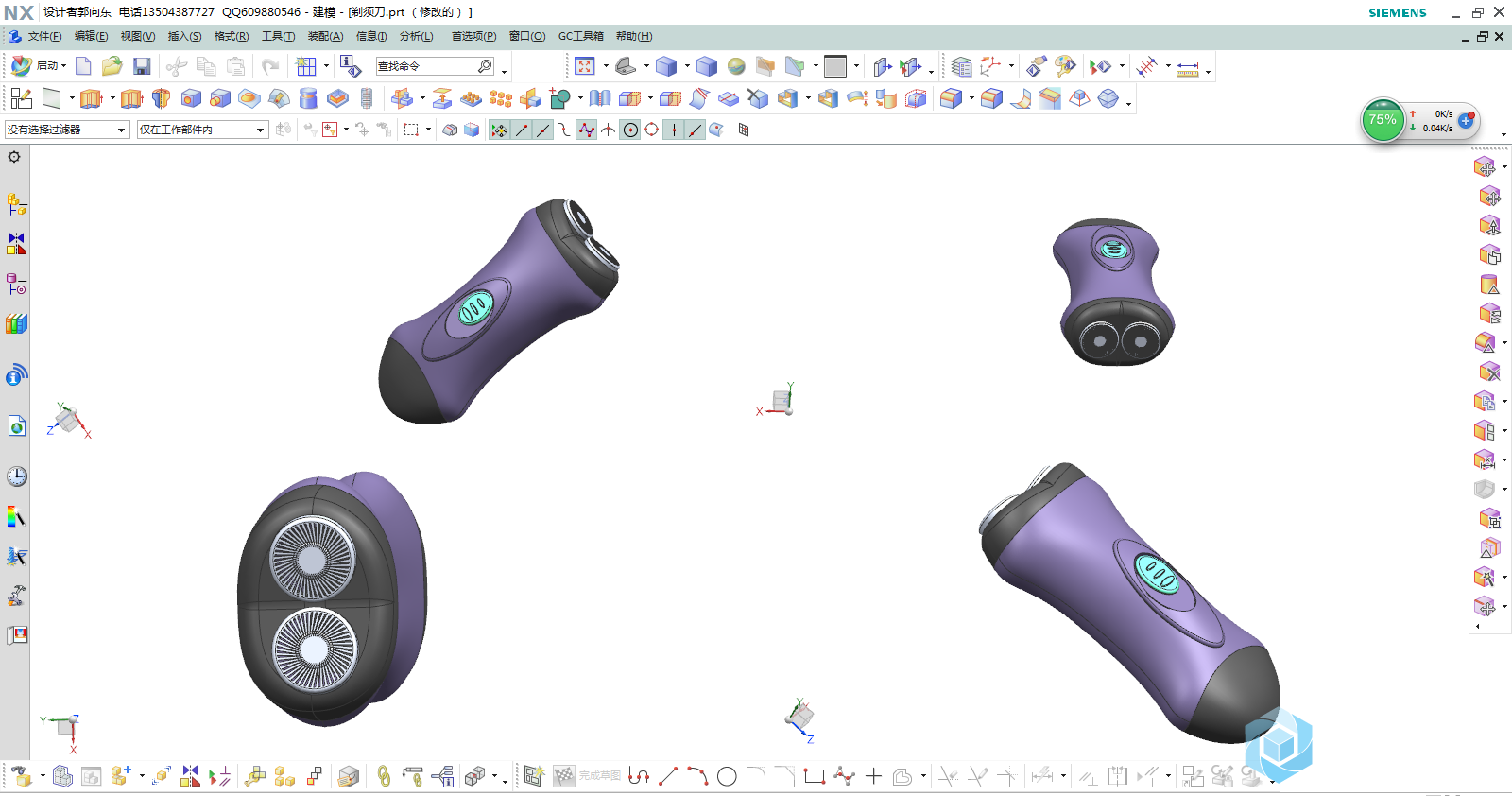This screenshot has width=1512, height=796.
Task: Click the Resource bar settings gear icon
Action: tap(14, 157)
